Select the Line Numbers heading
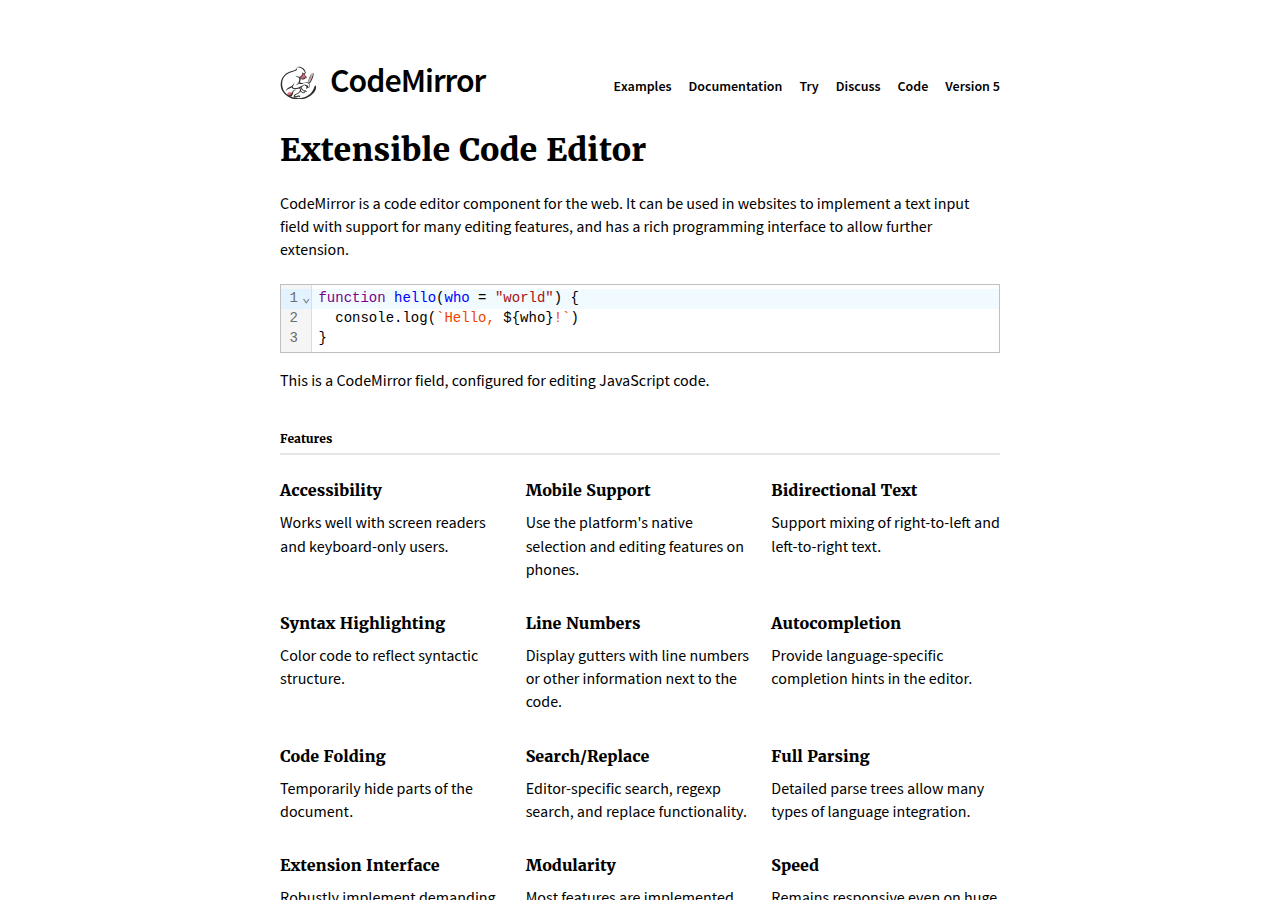The image size is (1280, 900). (x=583, y=623)
